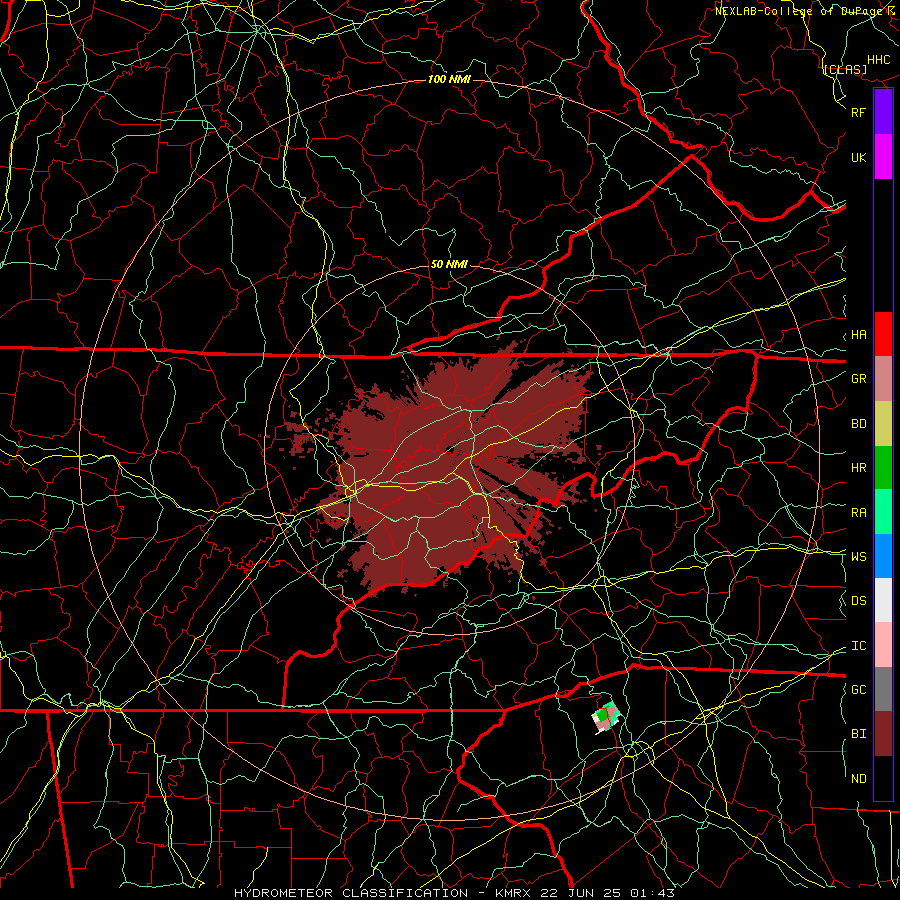
Task: Click the DS legend label
Action: coord(858,601)
